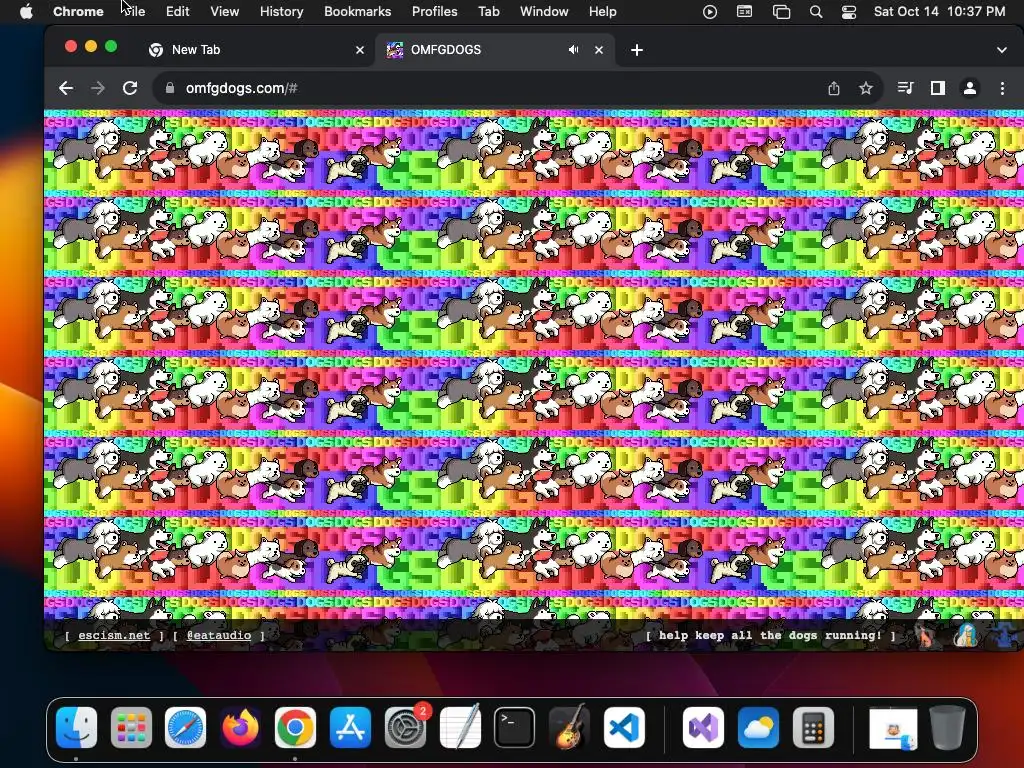
Task: Click help keep all the dogs running
Action: 770,635
